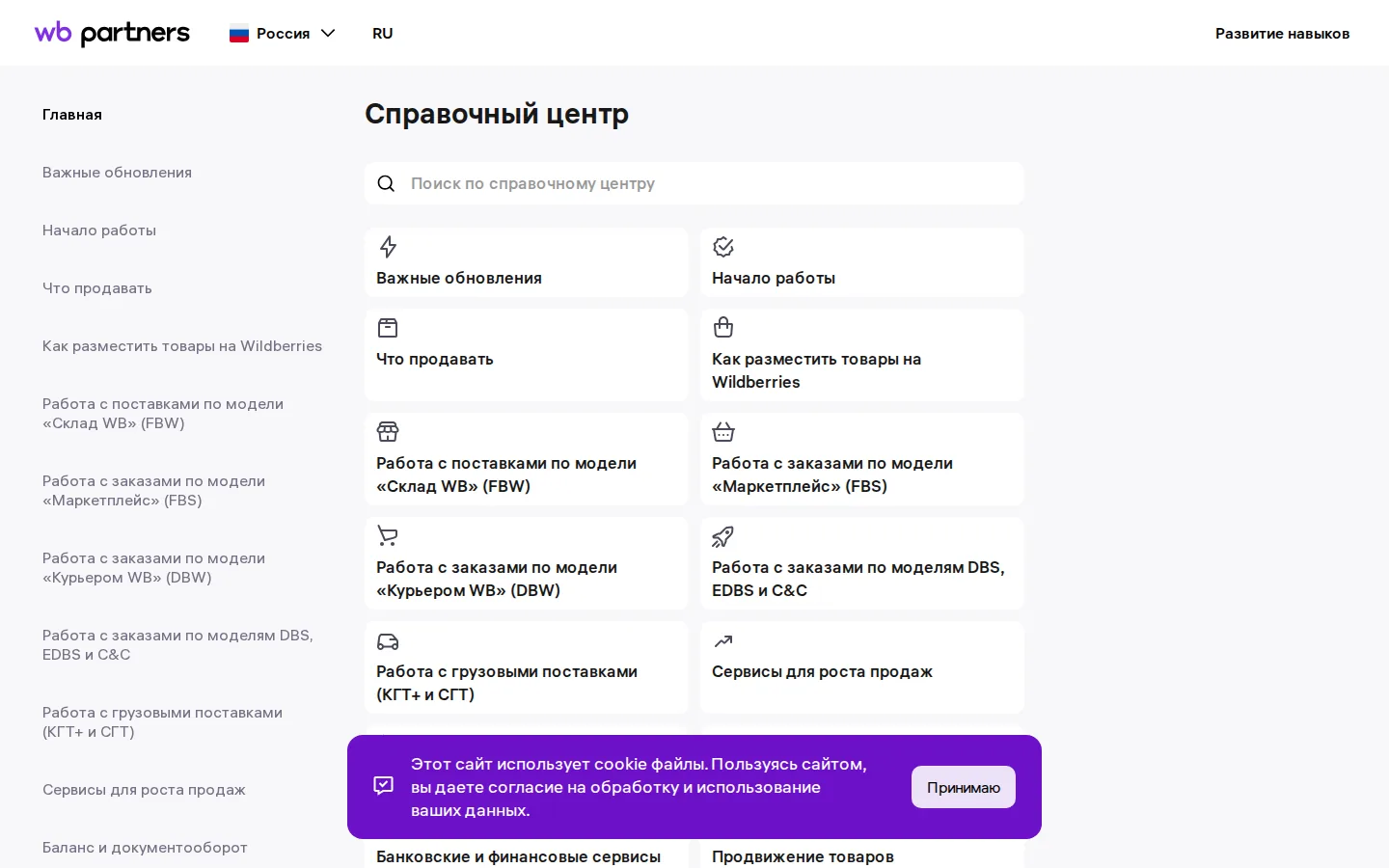Viewport: 1389px width, 868px height.
Task: Open Работа с заказами DBS, EDBS card title
Action: (858, 579)
